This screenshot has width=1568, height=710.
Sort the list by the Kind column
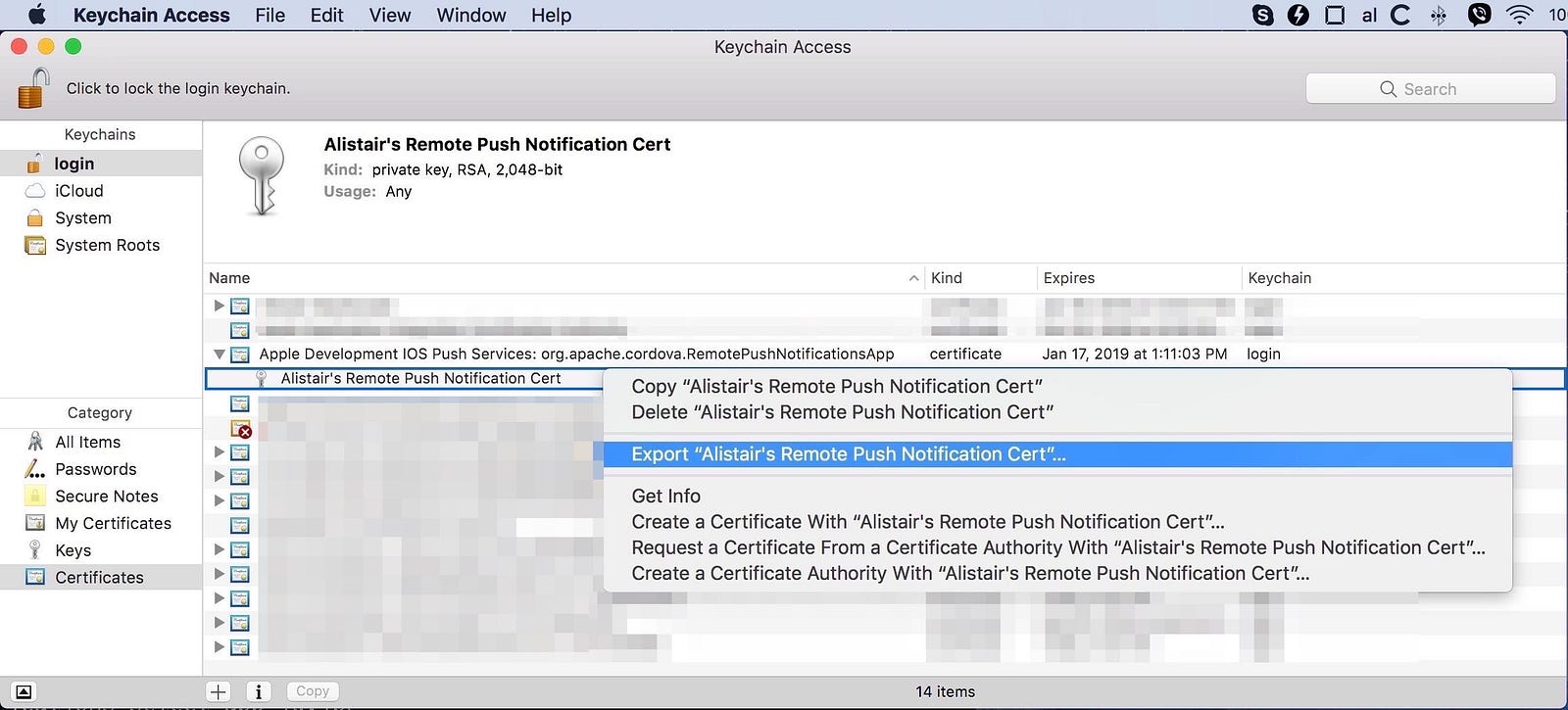tap(981, 278)
